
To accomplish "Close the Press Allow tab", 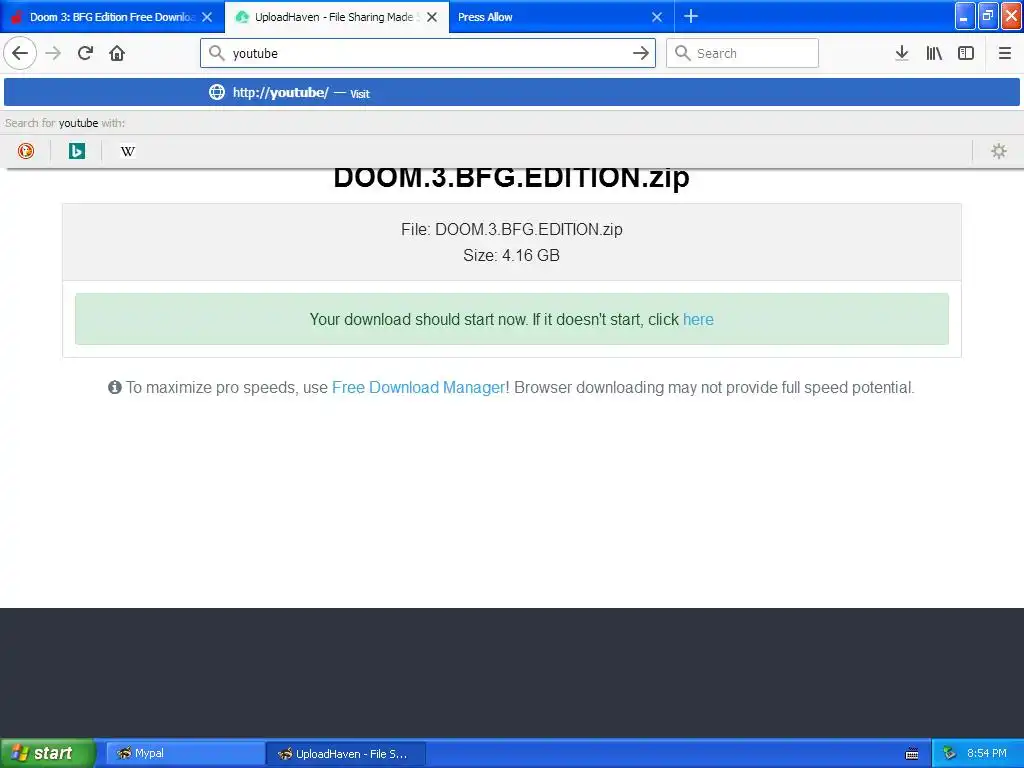I will (657, 17).
